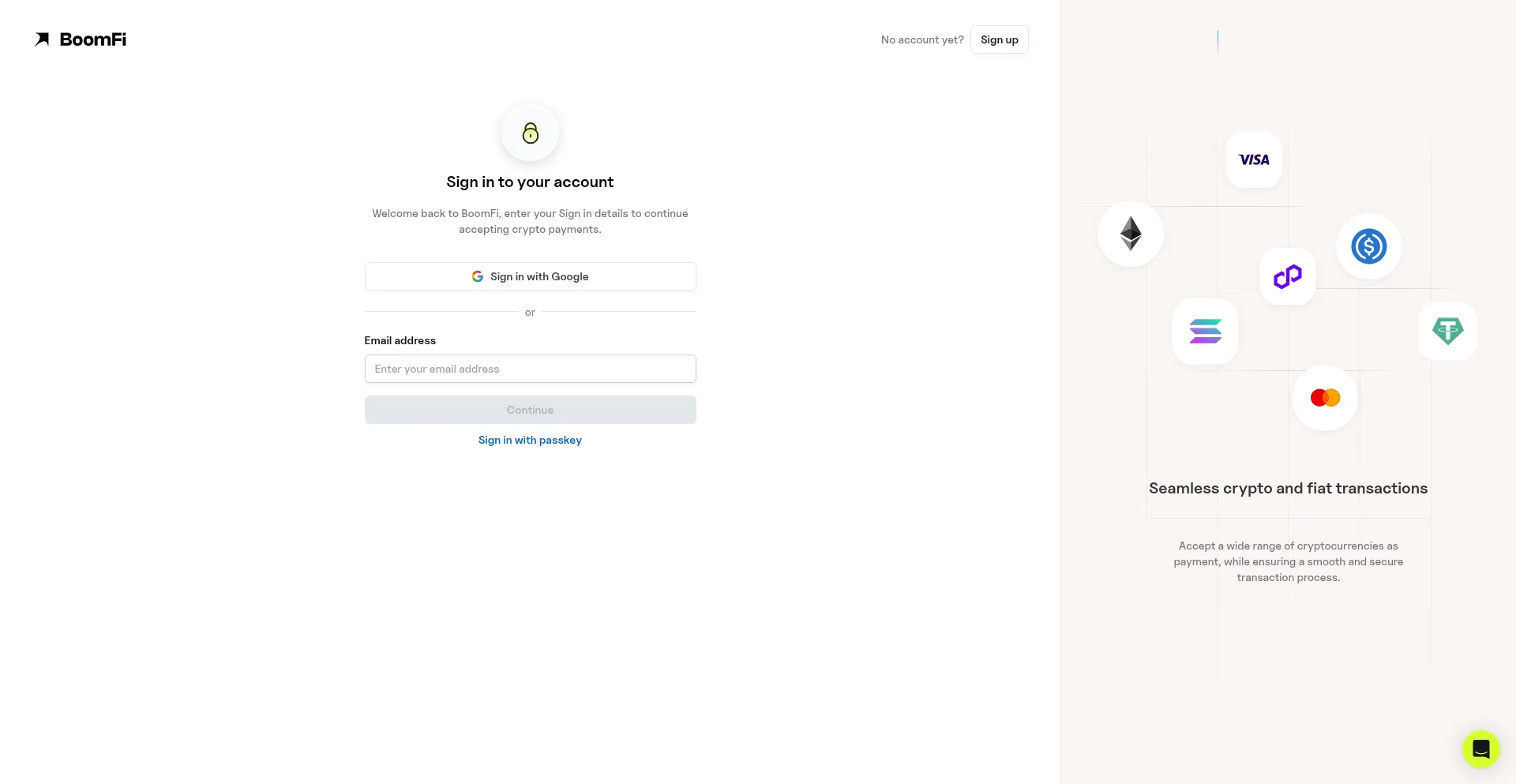
Task: Click the Ethereum diamond icon
Action: pyautogui.click(x=1131, y=234)
